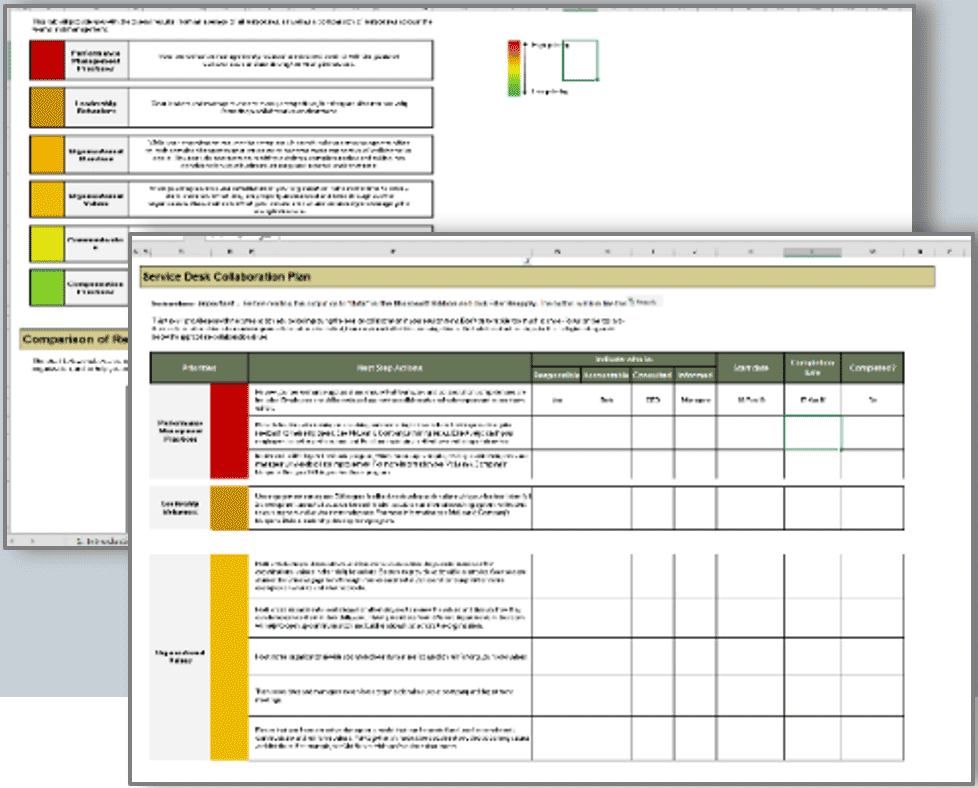Click yellow Communication swatch in back window

tap(47, 244)
